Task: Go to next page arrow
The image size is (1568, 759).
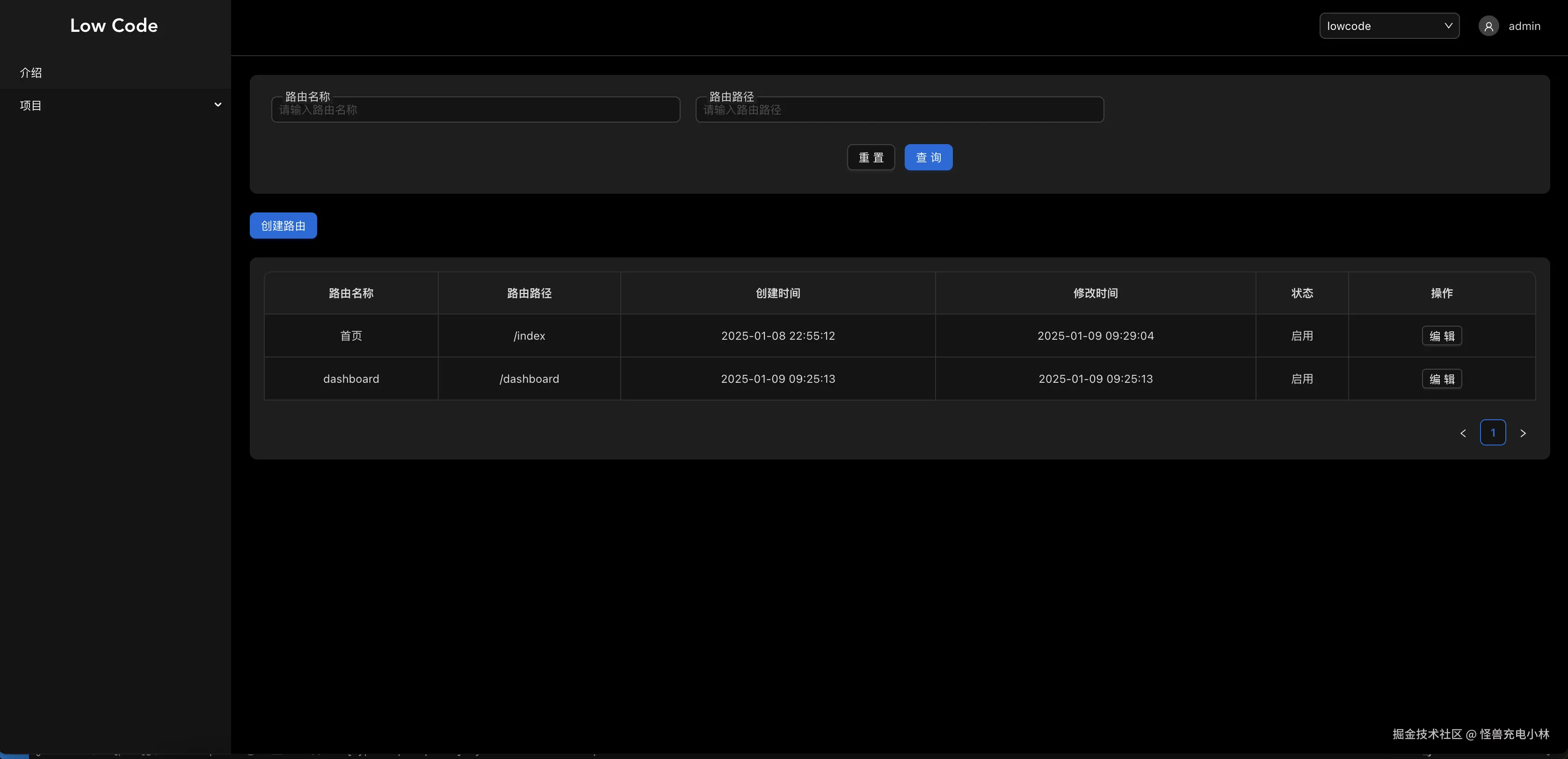Action: 1522,433
